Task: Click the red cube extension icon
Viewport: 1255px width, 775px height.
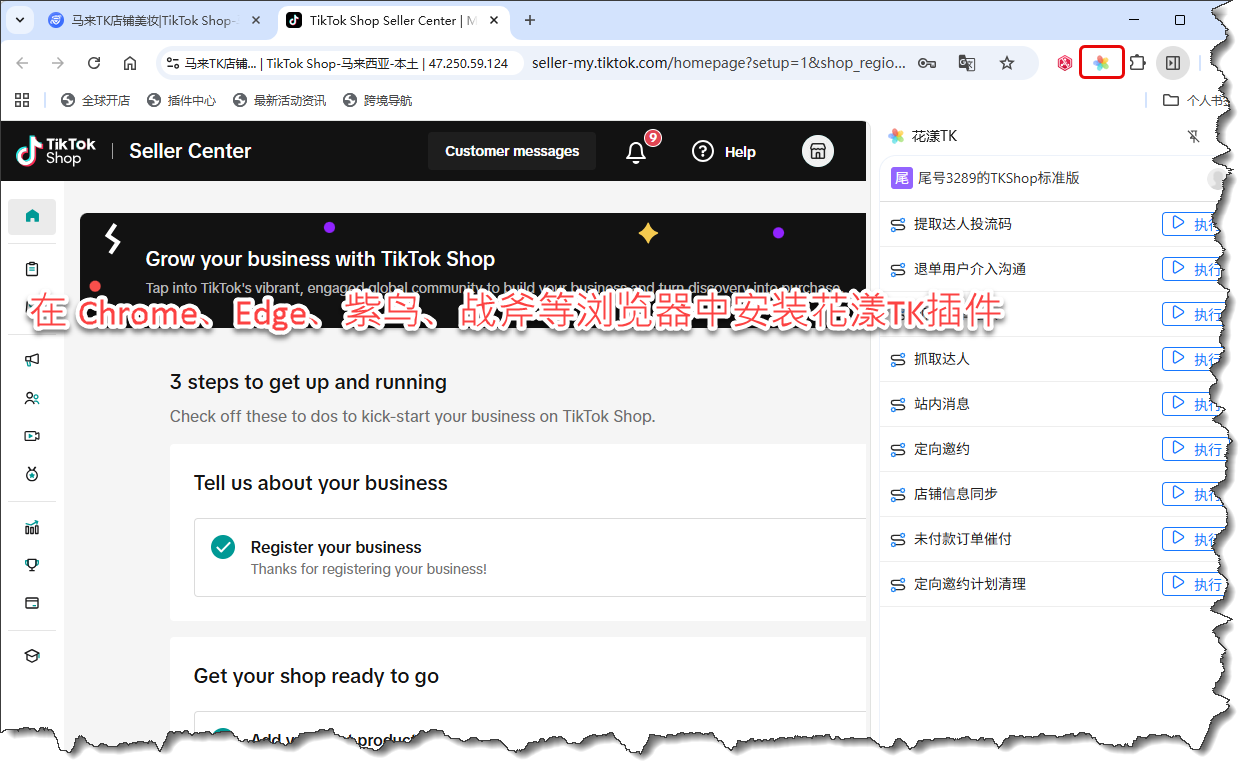Action: (x=1065, y=63)
